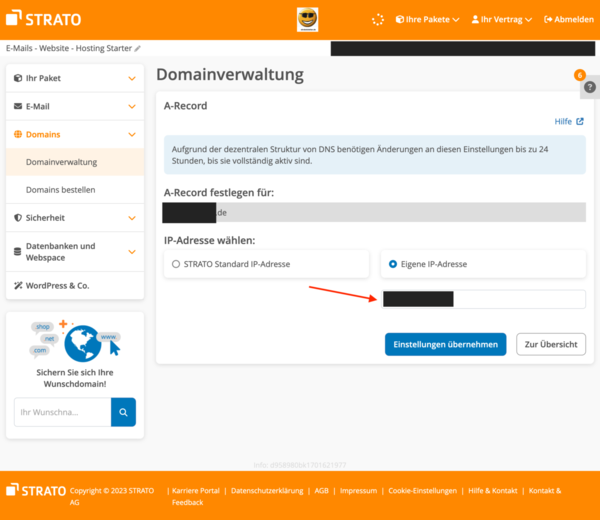Viewport: 600px width, 520px height.
Task: Click the pencil icon beside Hosting Starter
Action: [138, 48]
